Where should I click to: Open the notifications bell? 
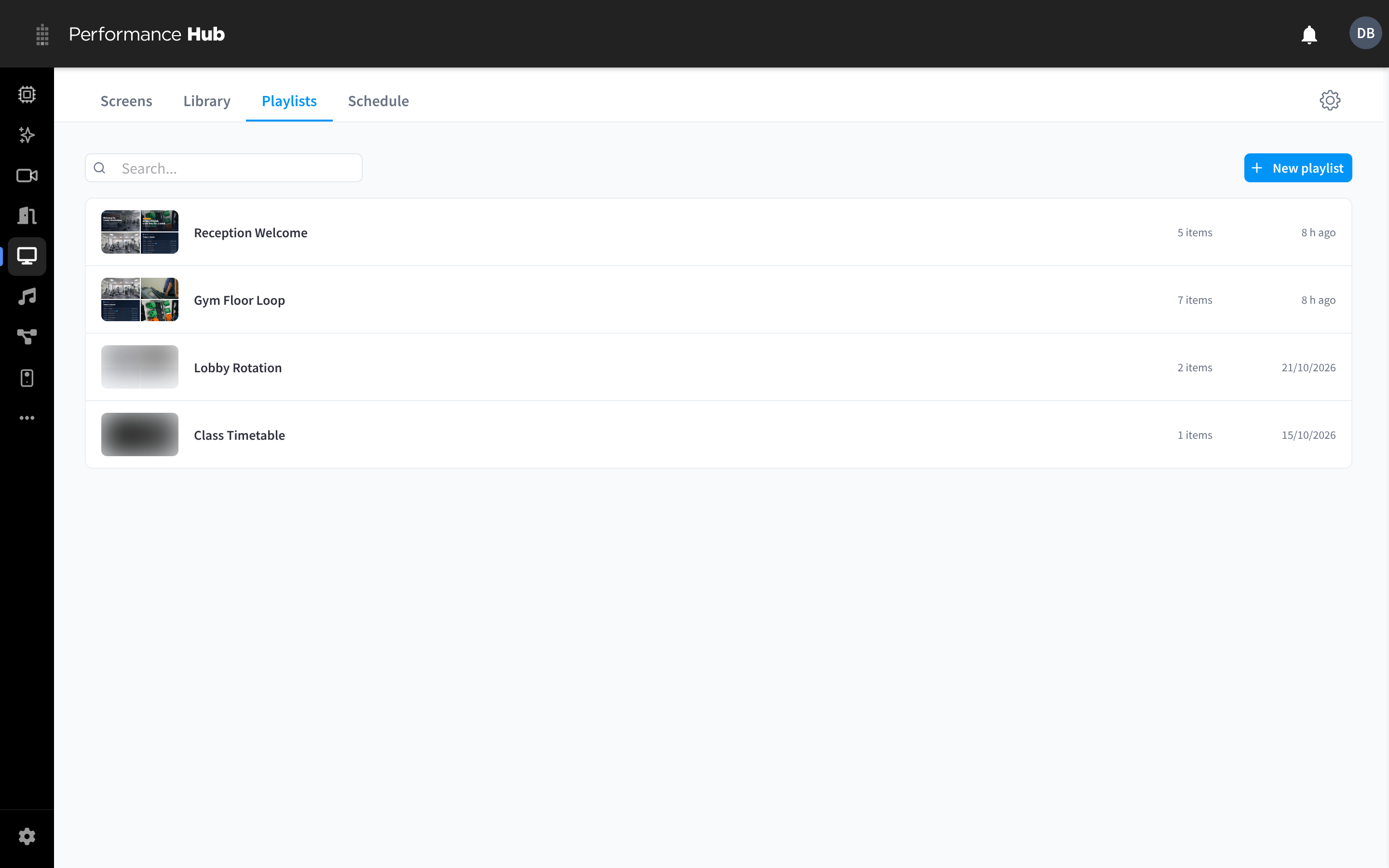[x=1309, y=34]
